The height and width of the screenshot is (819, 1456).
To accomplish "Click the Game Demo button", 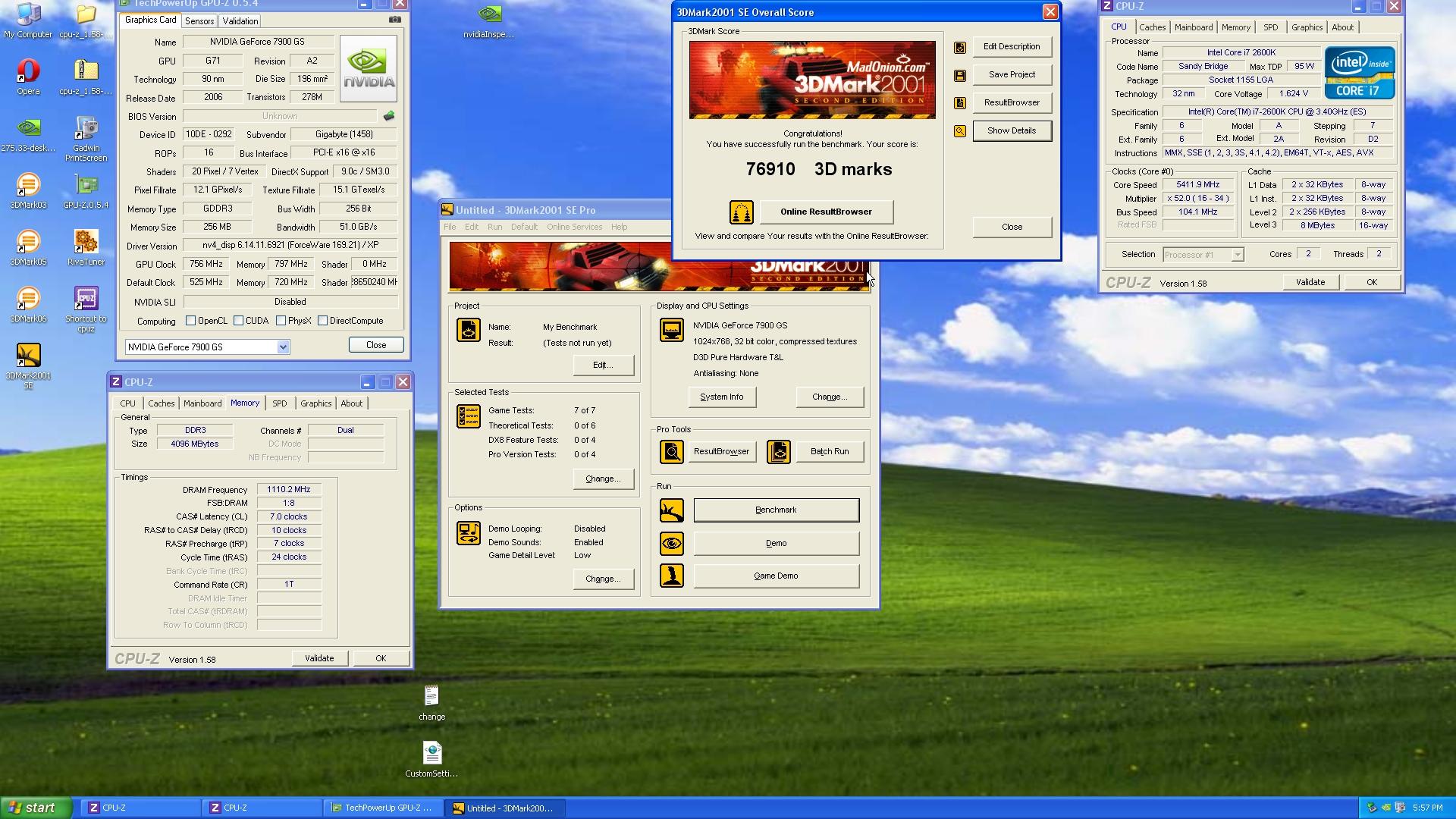I will click(776, 576).
